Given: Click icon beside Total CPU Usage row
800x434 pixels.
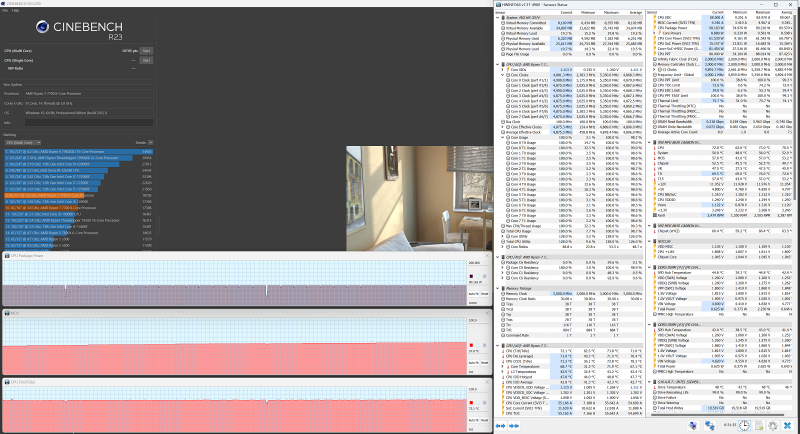Looking at the screenshot, I should (503, 231).
